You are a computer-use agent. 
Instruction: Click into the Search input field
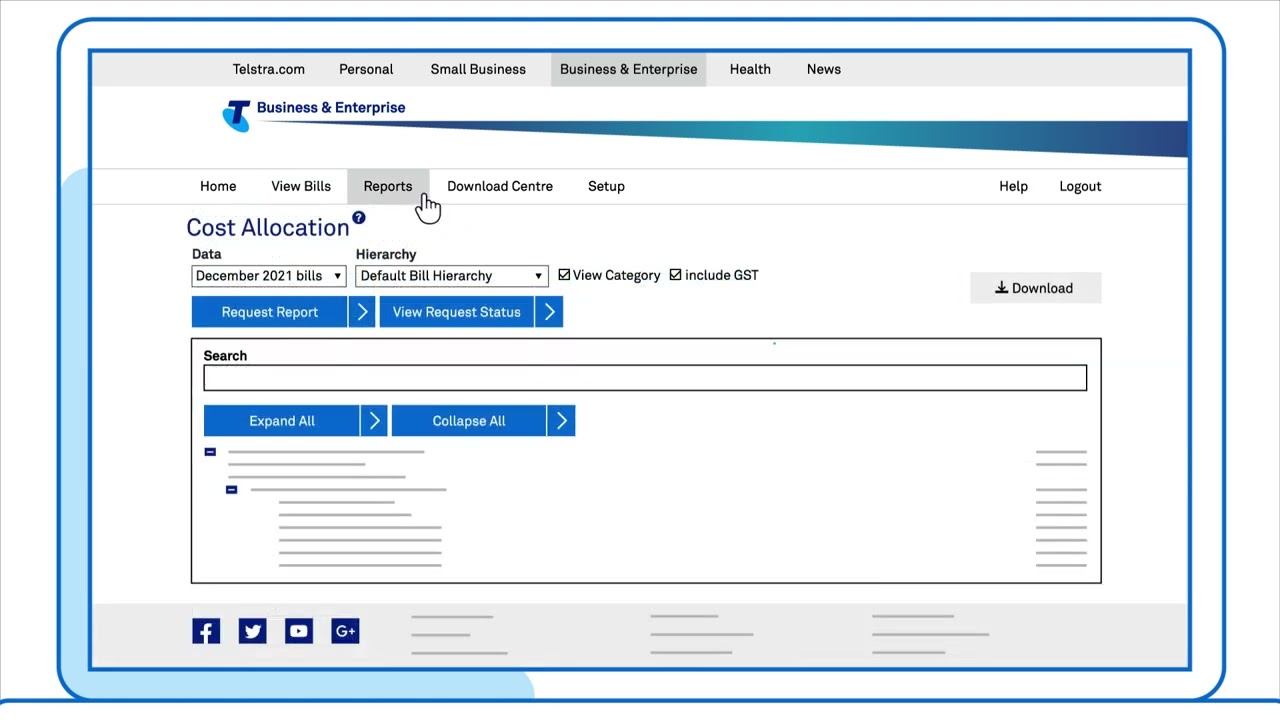[644, 378]
